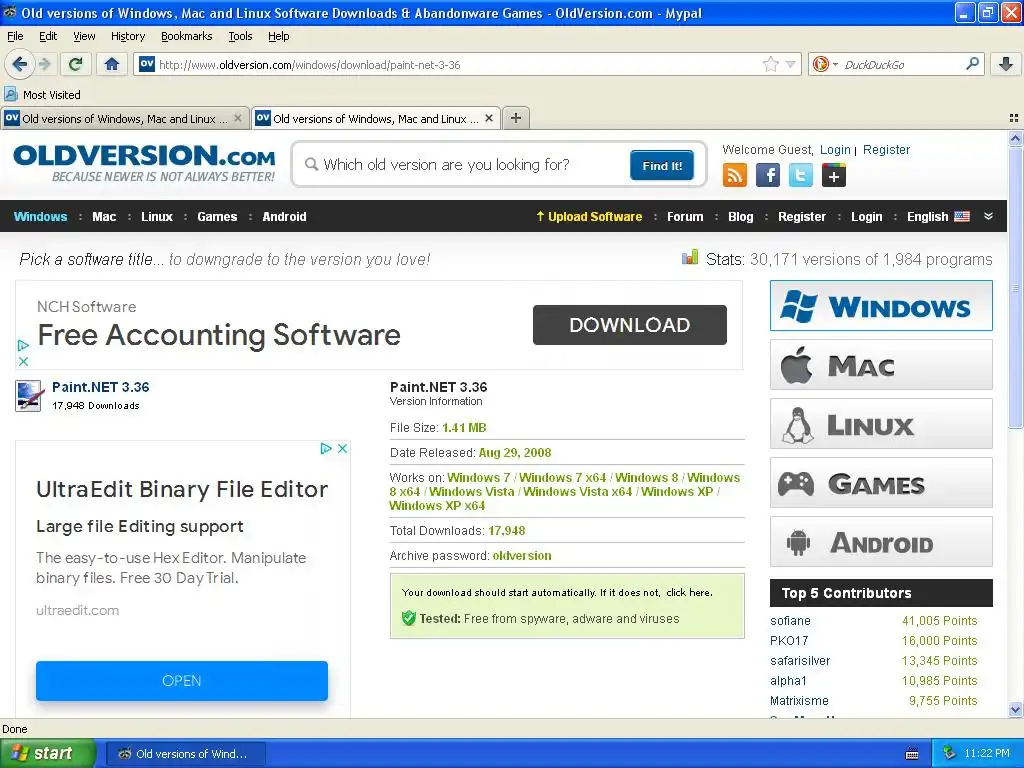Click the OldVersion.com logo
Viewport: 1024px width, 768px height.
point(144,163)
